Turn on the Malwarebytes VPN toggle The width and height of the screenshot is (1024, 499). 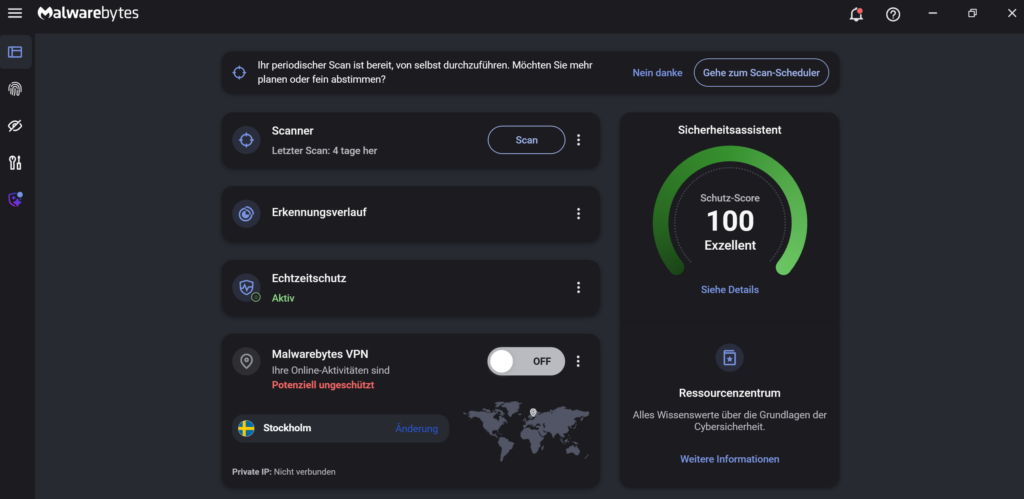[526, 361]
